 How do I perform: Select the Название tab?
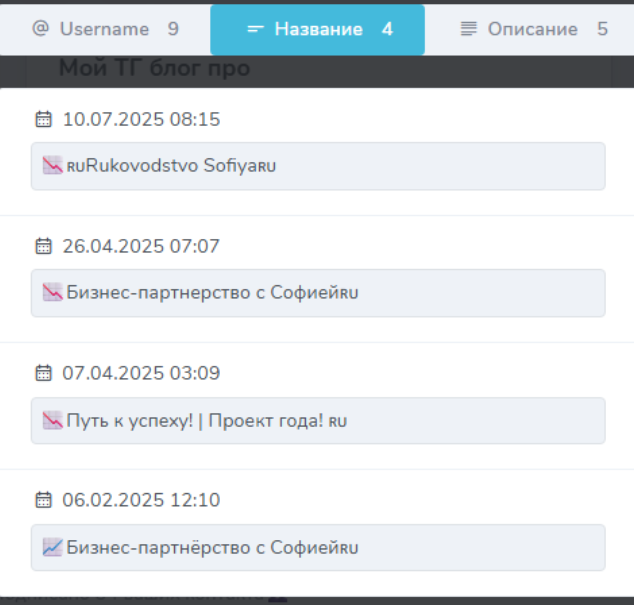point(318,29)
